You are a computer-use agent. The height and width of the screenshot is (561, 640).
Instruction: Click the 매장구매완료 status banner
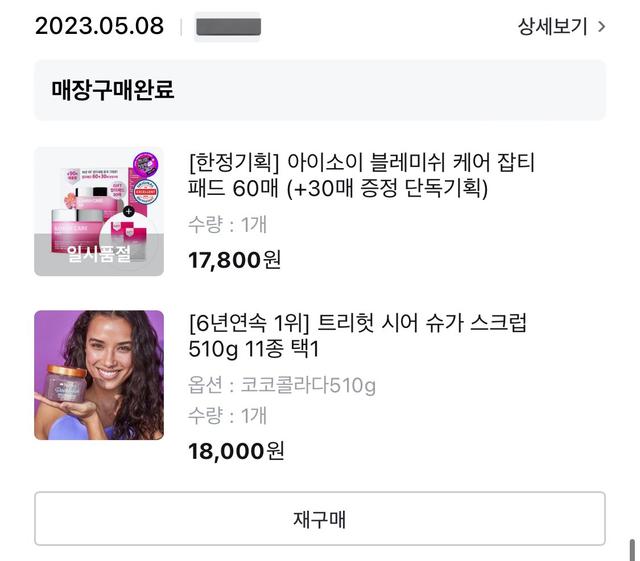coord(319,90)
